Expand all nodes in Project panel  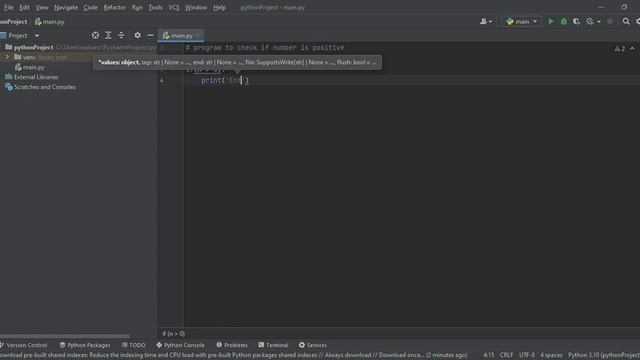coord(108,36)
